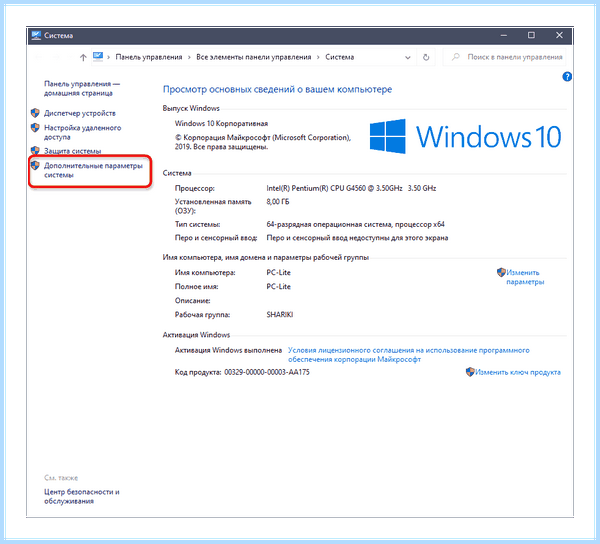Click Активация Windows выполнена text
The width and height of the screenshot is (600, 544).
228,350
